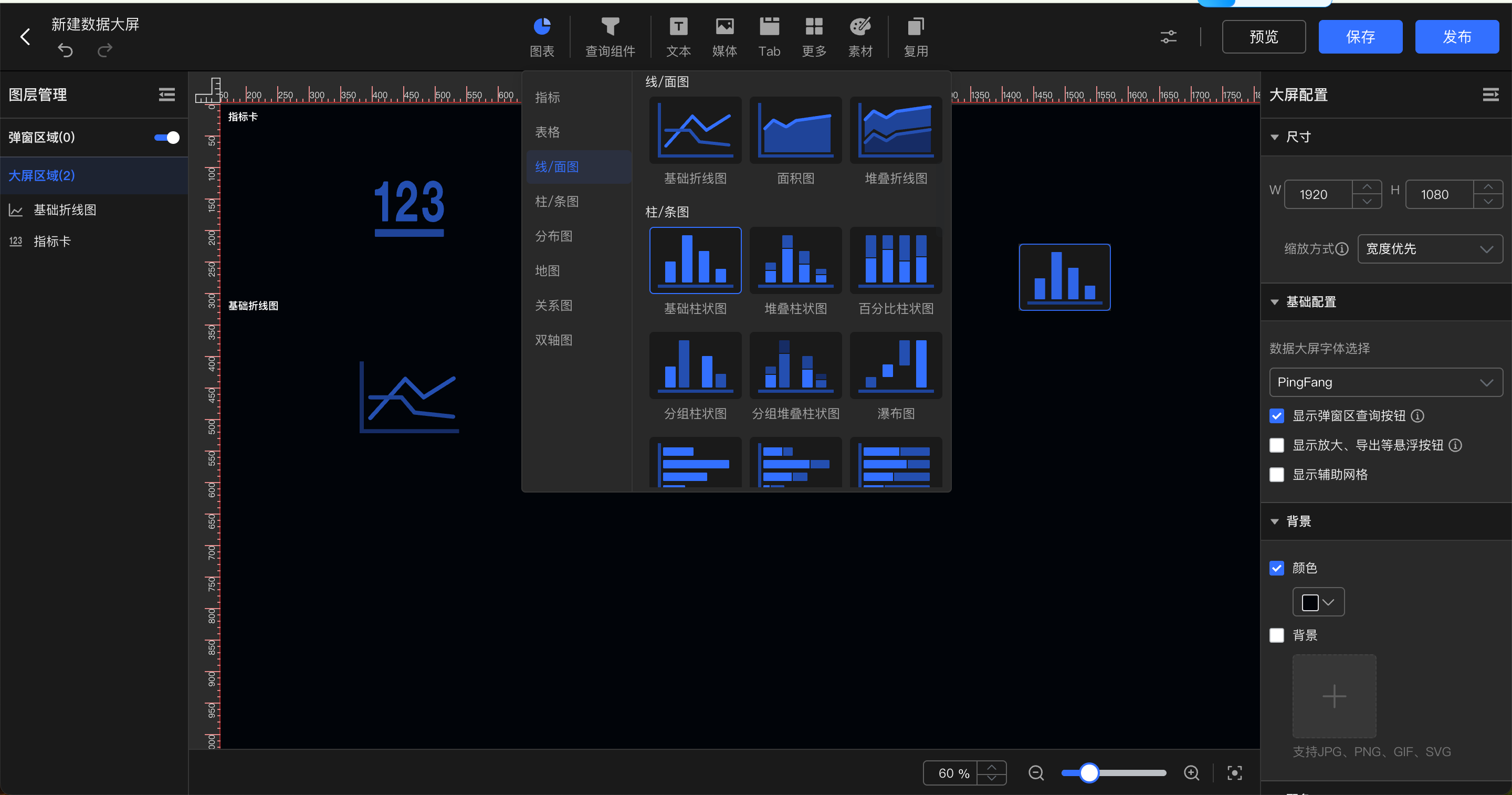Click the undo arrow icon
Screen dimensions: 1512x795
click(65, 51)
